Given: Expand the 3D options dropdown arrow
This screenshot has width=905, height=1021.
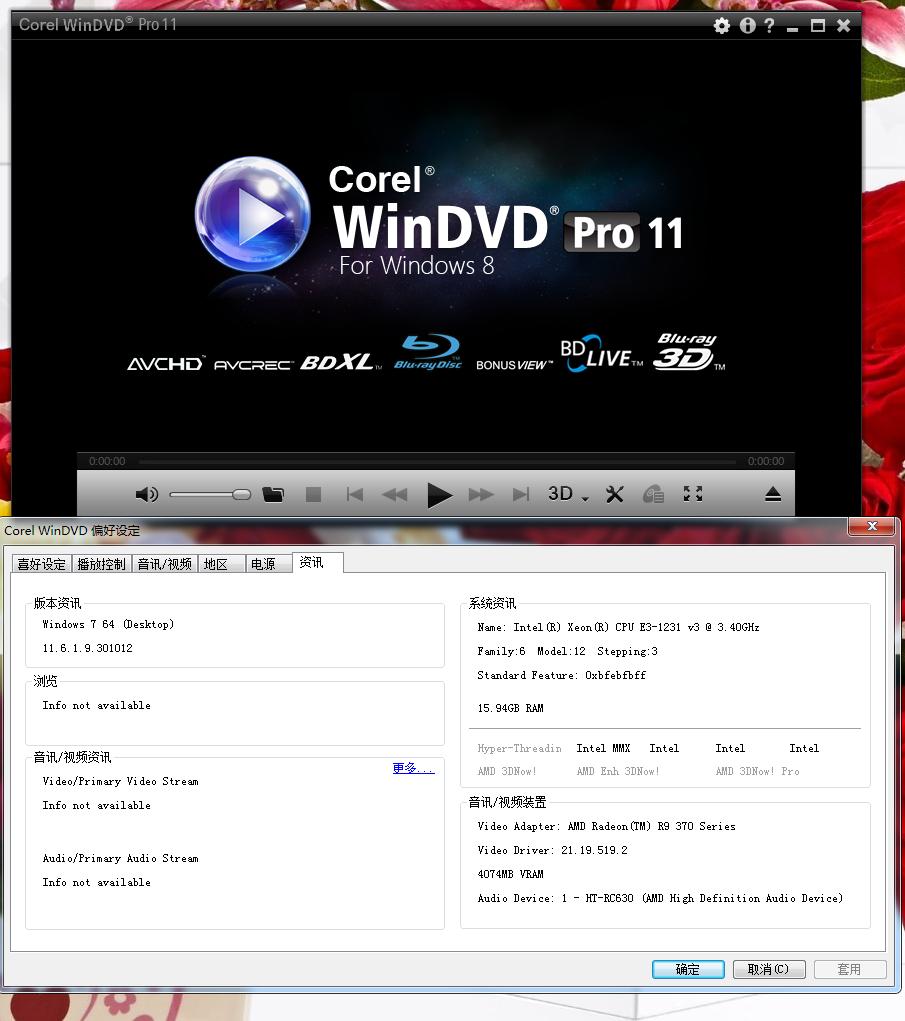Looking at the screenshot, I should 585,499.
